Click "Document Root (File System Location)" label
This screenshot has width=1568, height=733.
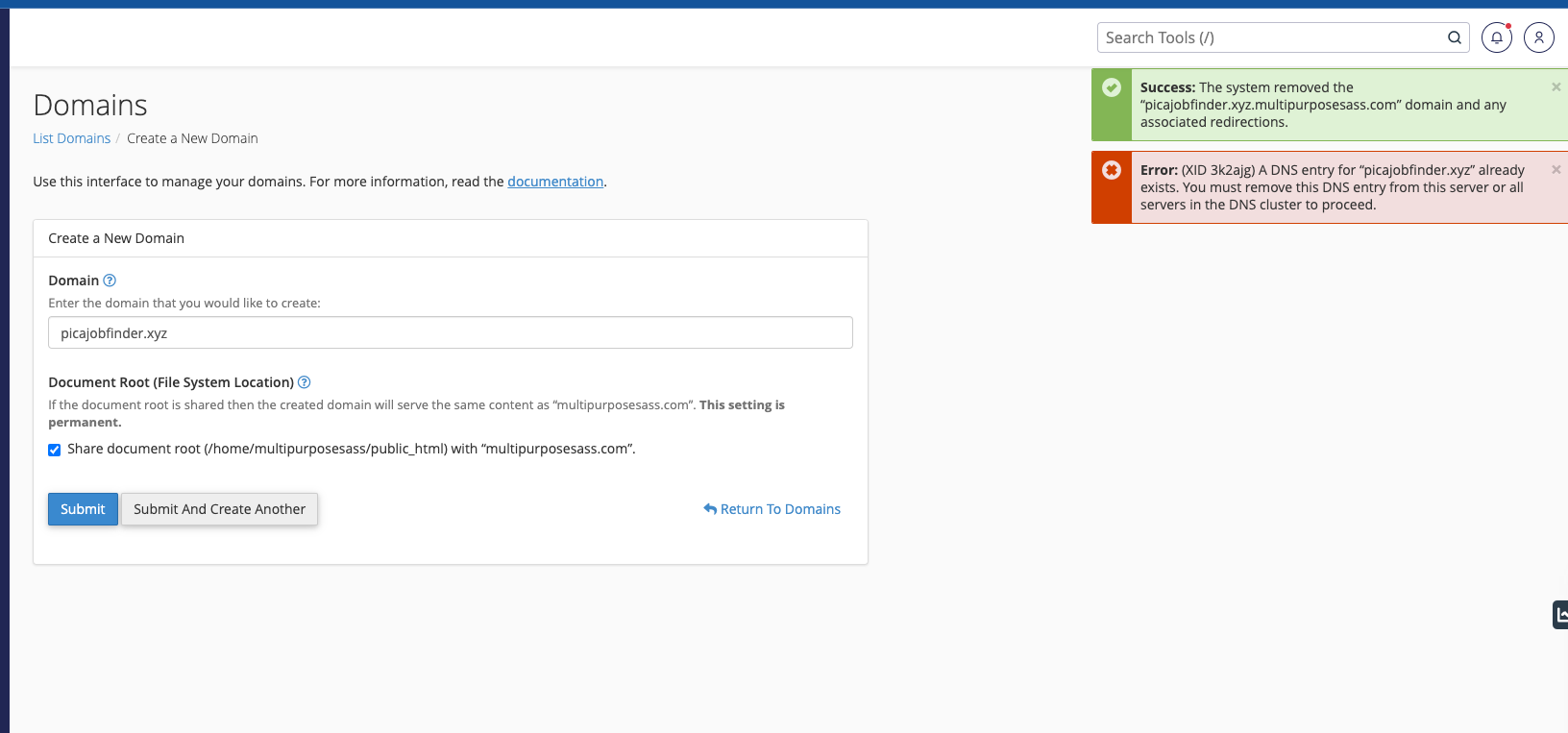click(171, 382)
